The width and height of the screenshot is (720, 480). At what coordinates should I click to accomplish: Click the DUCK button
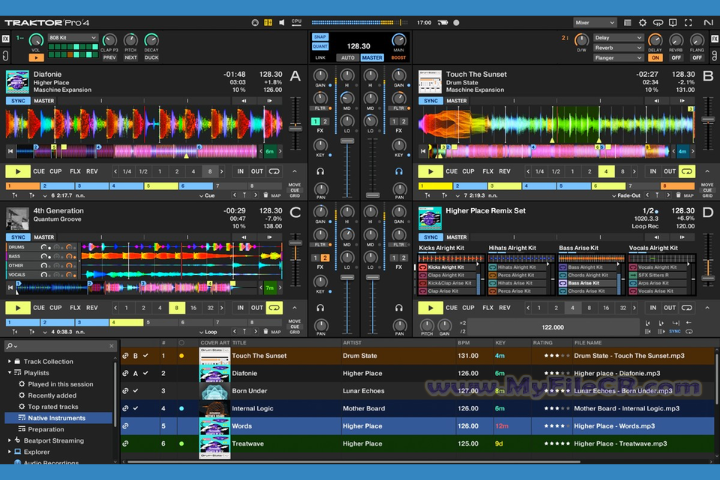click(x=152, y=58)
